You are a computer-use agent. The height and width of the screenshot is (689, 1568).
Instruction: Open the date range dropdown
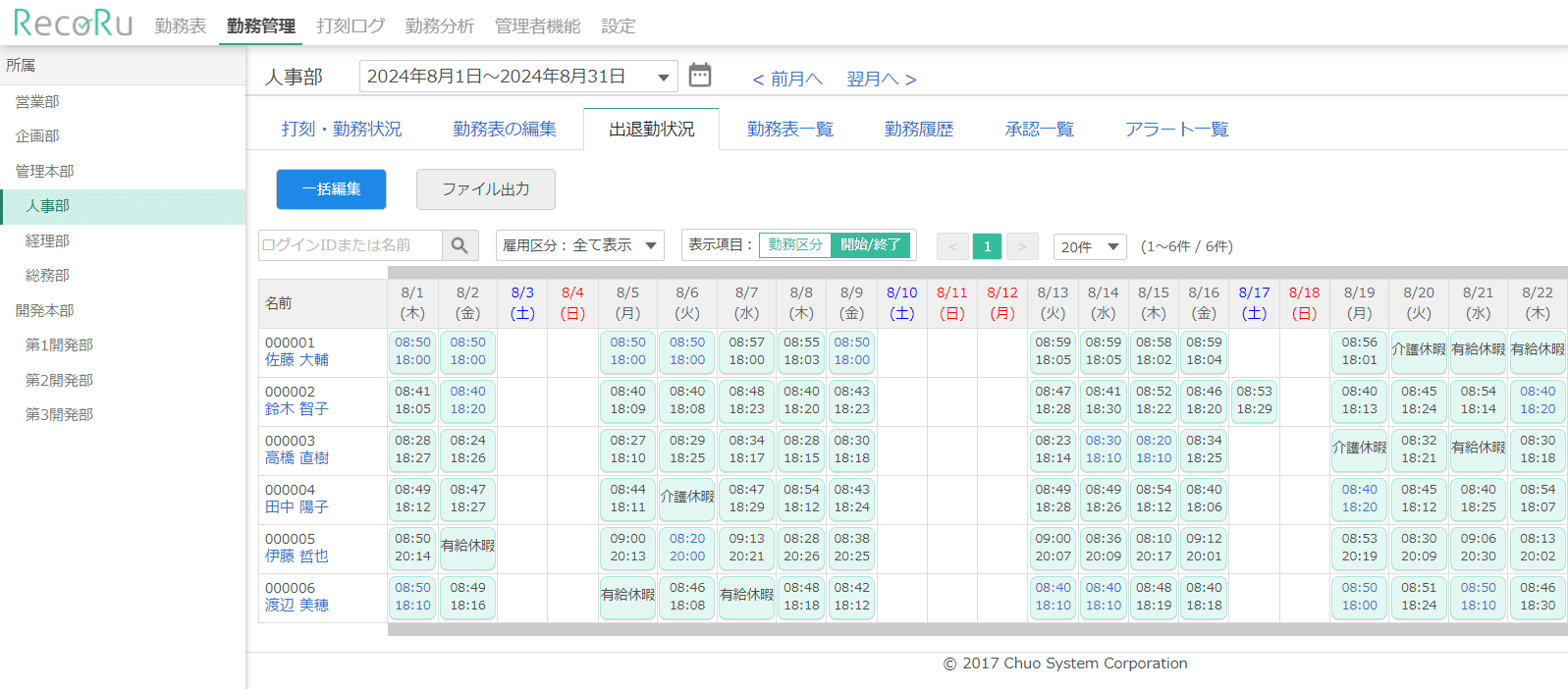518,77
